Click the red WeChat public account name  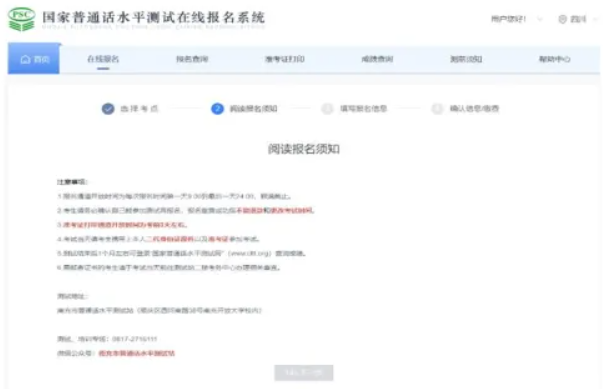[137, 353]
